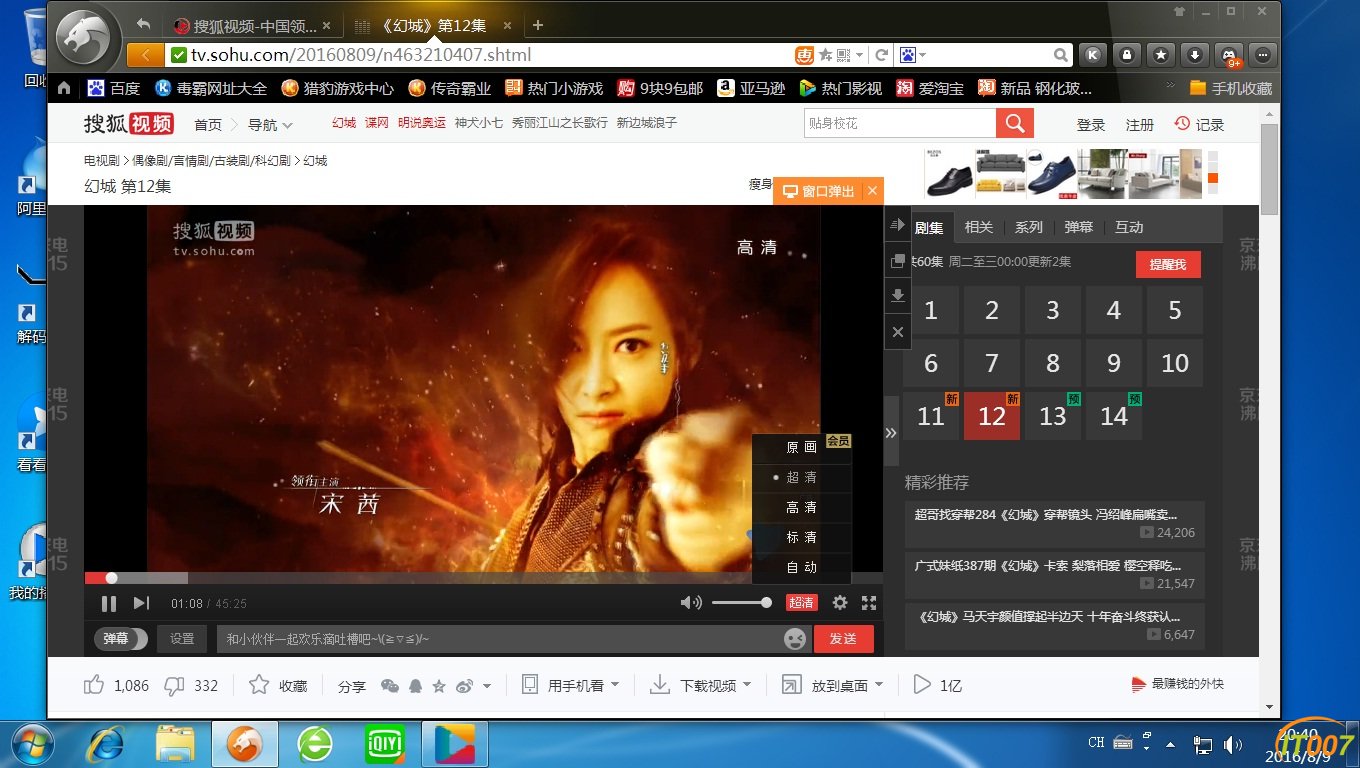Click the thumbs up like icon
Screen dimensions: 1360x768
(94, 685)
